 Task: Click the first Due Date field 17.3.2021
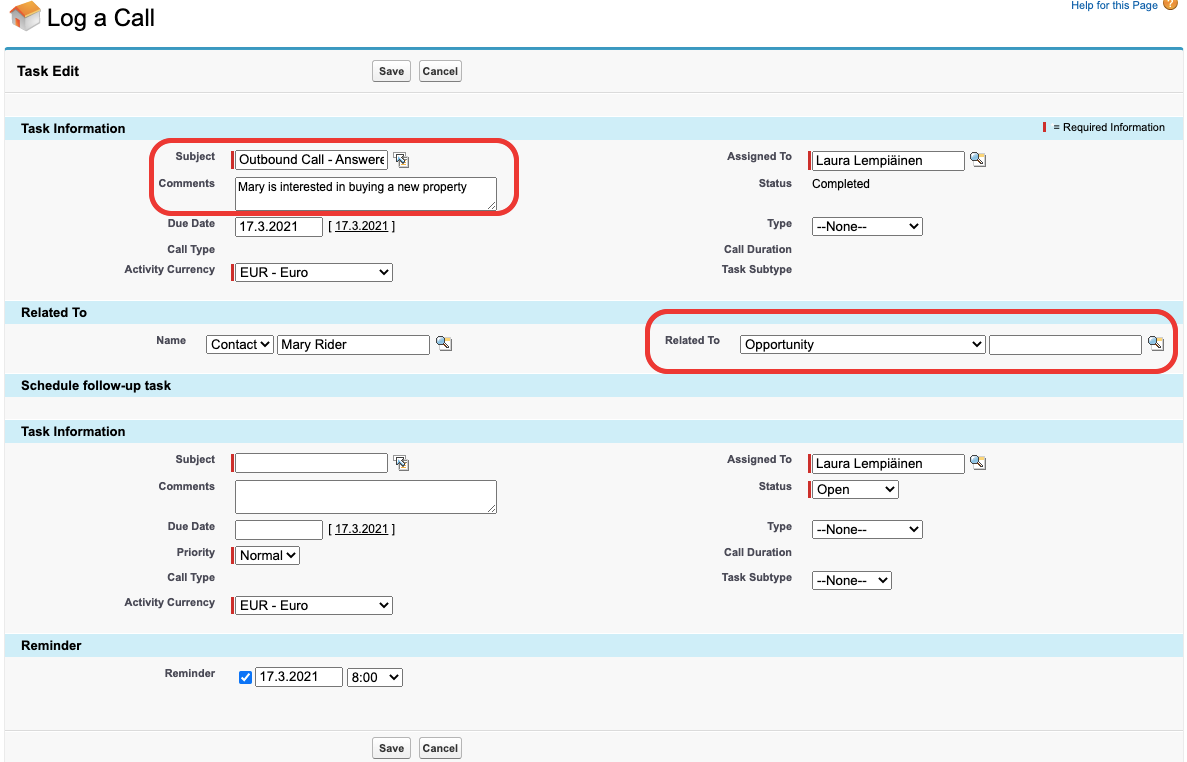[279, 226]
